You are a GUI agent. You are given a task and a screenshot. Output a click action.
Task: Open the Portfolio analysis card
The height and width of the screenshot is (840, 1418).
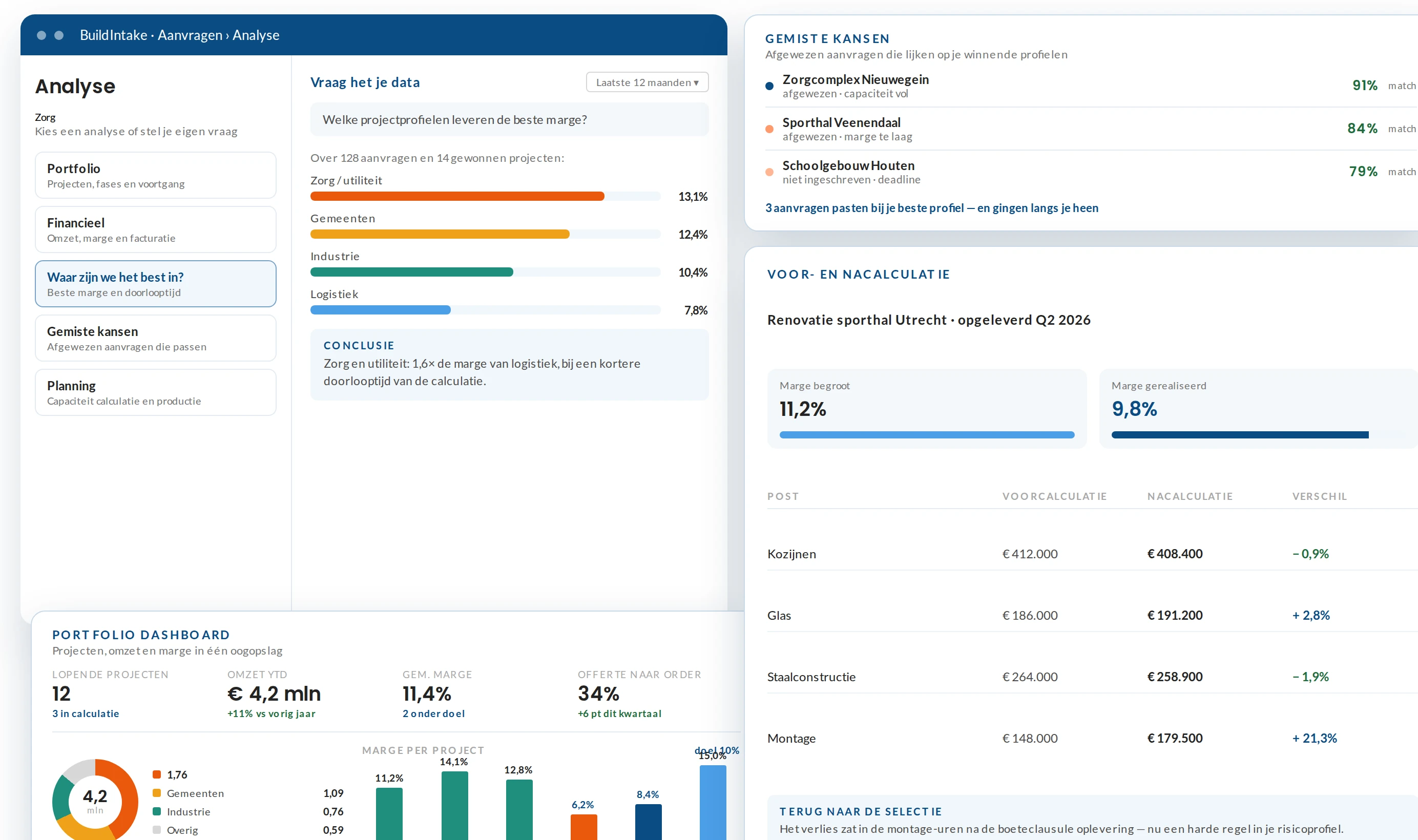tap(155, 175)
